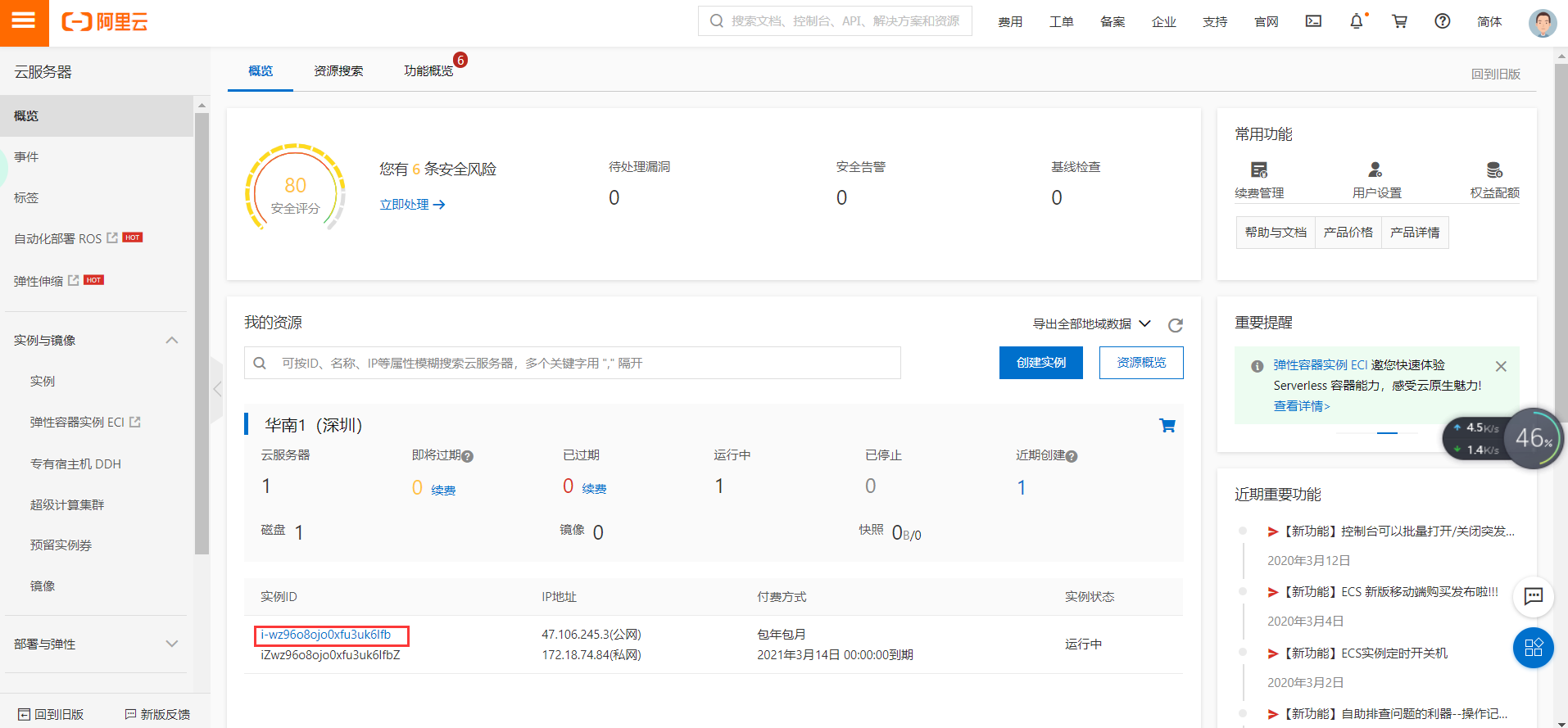The image size is (1568, 728).
Task: Click the renewal management icon
Action: click(x=1259, y=170)
